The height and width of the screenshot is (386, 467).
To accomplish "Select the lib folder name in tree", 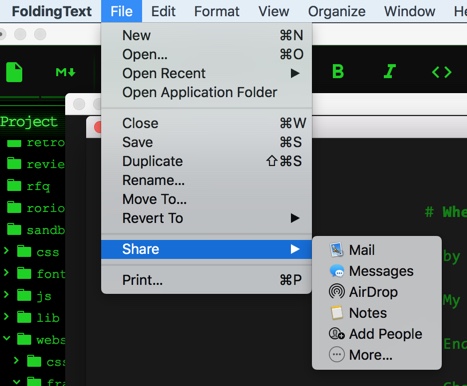I will tap(48, 317).
